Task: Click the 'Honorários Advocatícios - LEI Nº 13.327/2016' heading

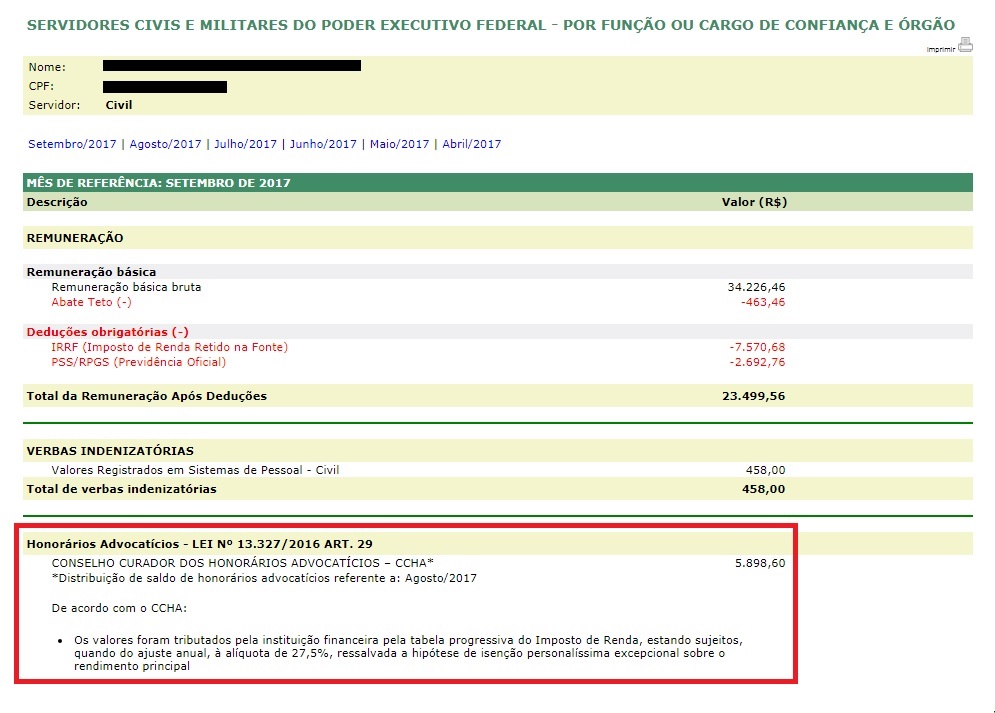Action: coord(199,544)
